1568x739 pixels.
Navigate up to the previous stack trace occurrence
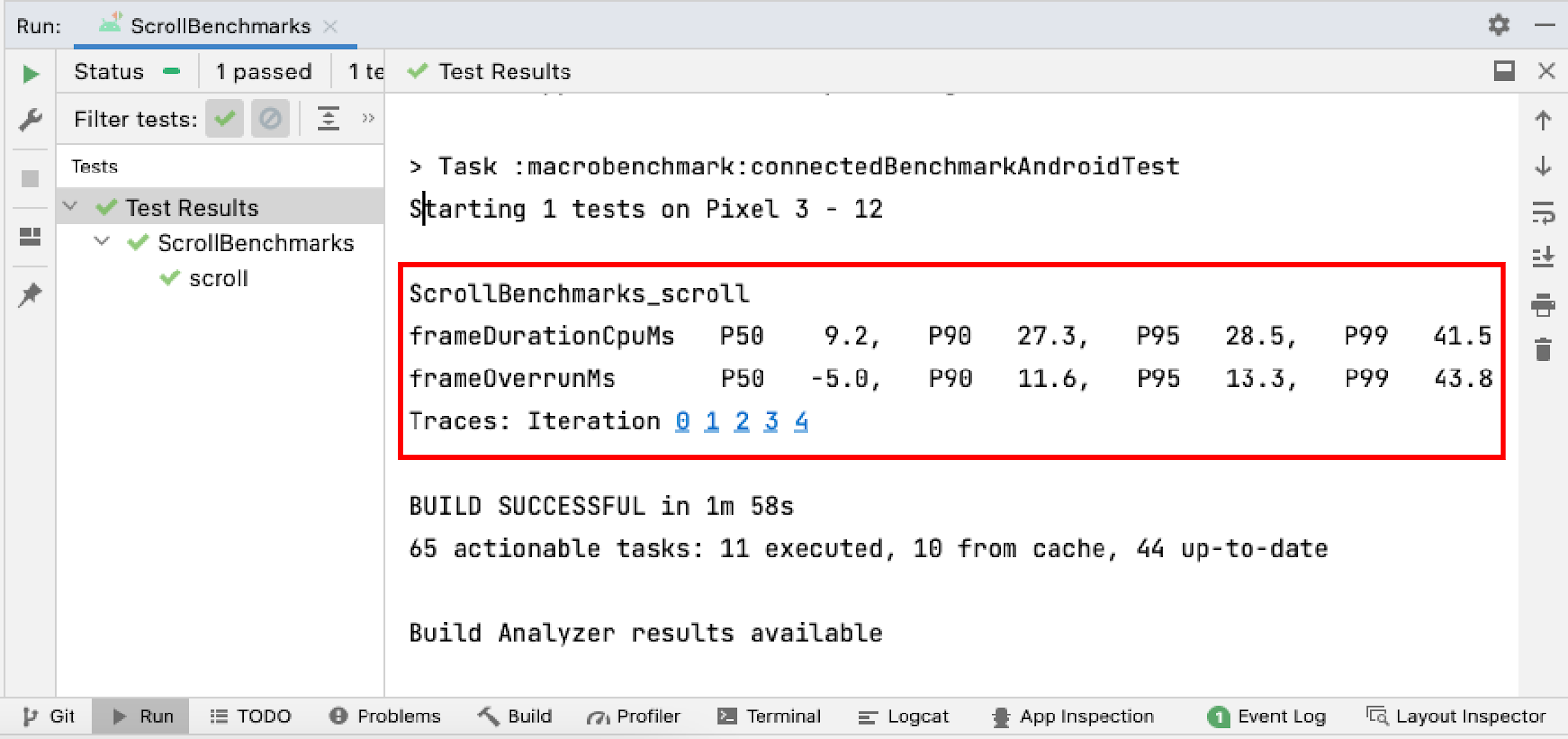pyautogui.click(x=1543, y=120)
